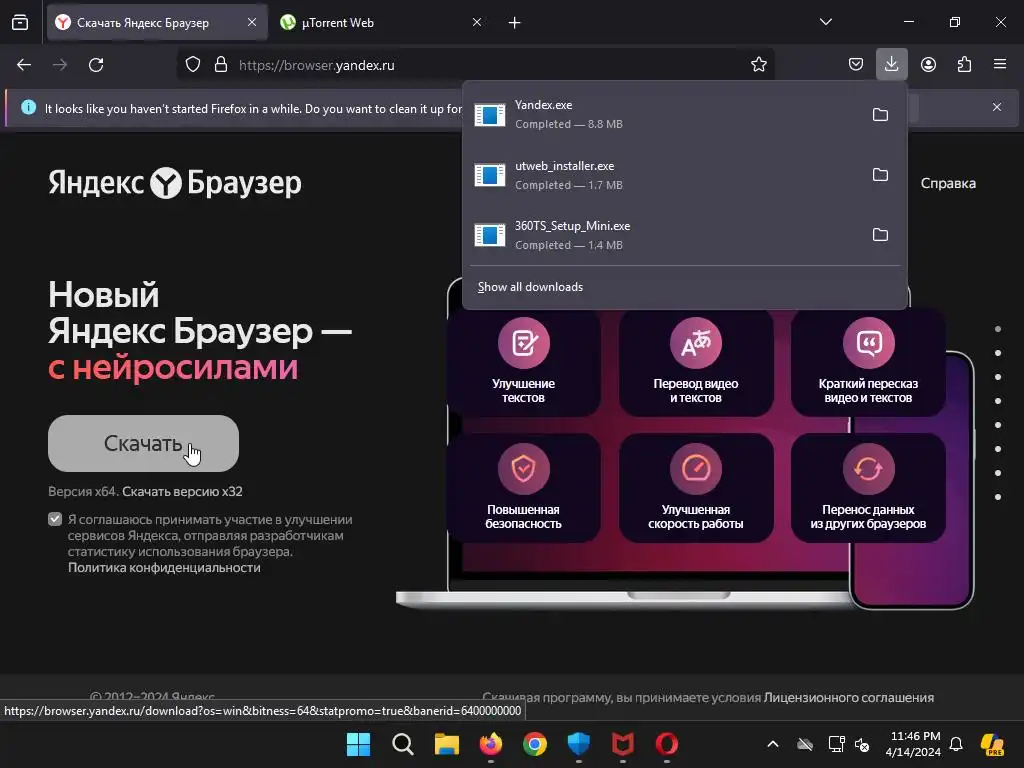Open Google Chrome from the taskbar
Viewport: 1024px width, 768px height.
535,744
